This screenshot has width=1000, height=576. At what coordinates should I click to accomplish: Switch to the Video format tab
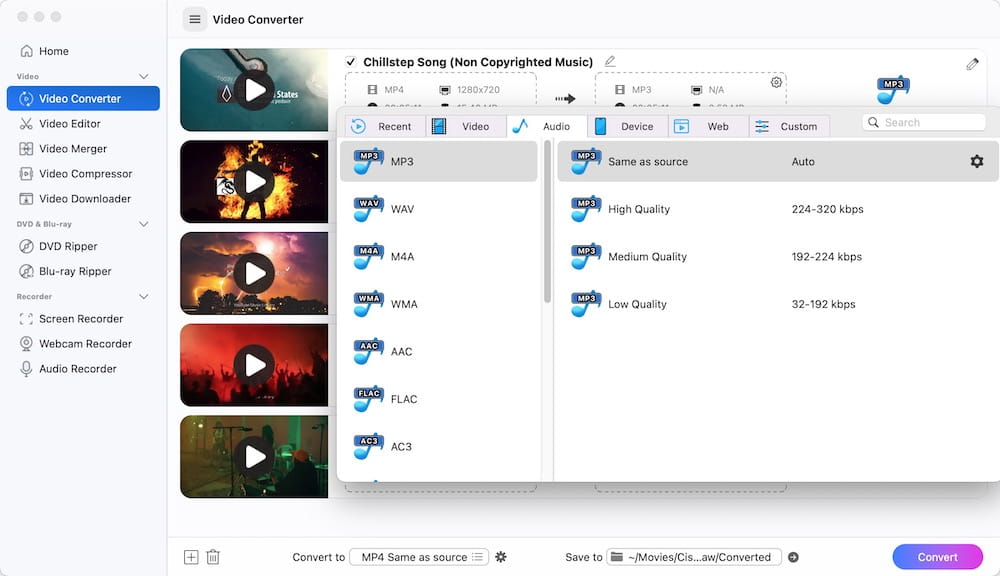[466, 126]
